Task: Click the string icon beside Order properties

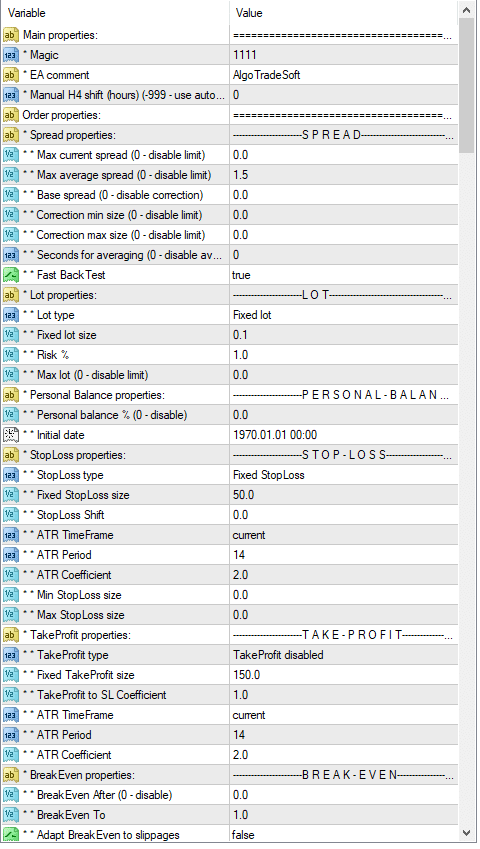Action: 11,115
